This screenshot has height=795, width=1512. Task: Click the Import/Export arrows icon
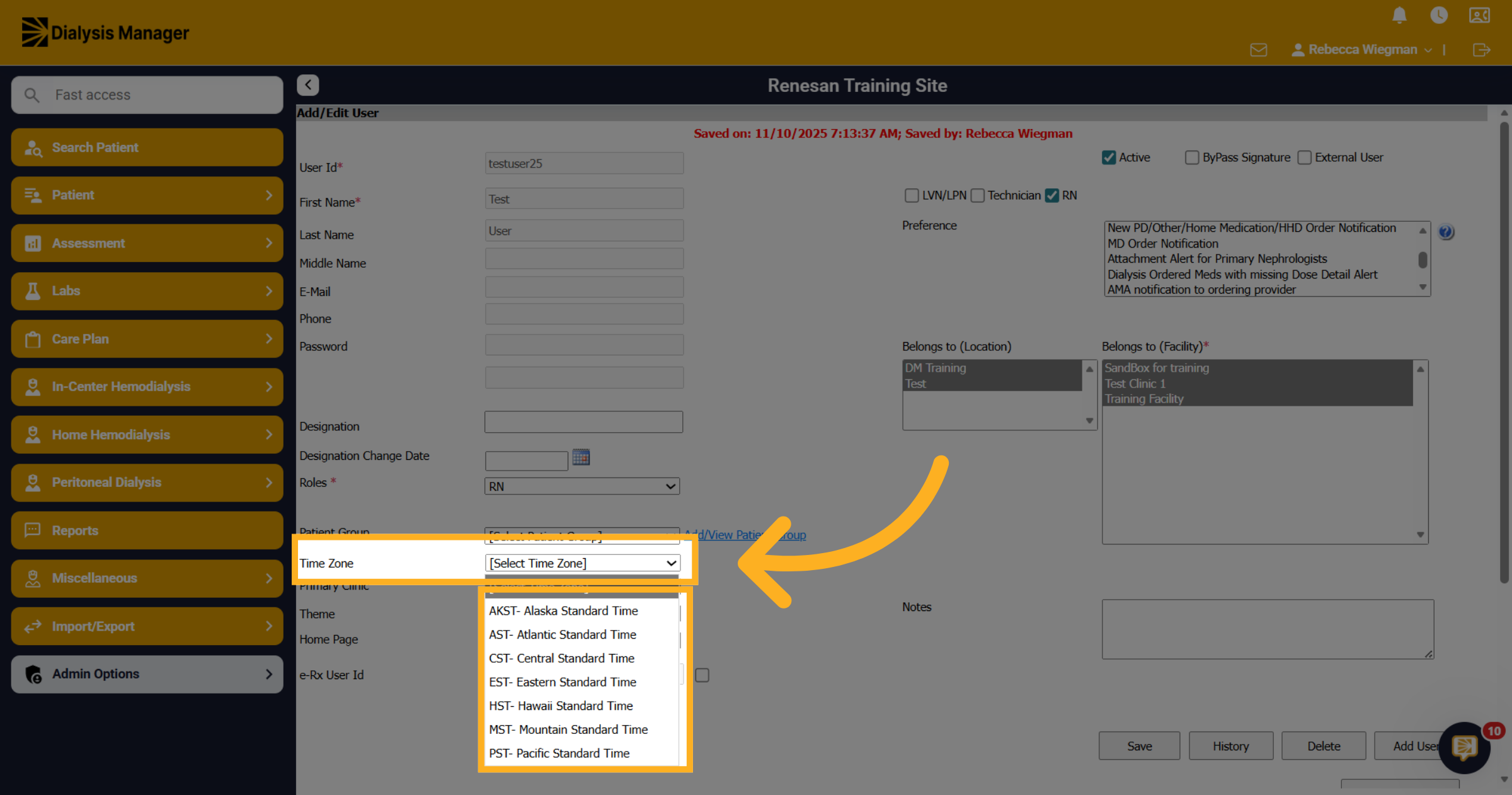[x=33, y=626]
